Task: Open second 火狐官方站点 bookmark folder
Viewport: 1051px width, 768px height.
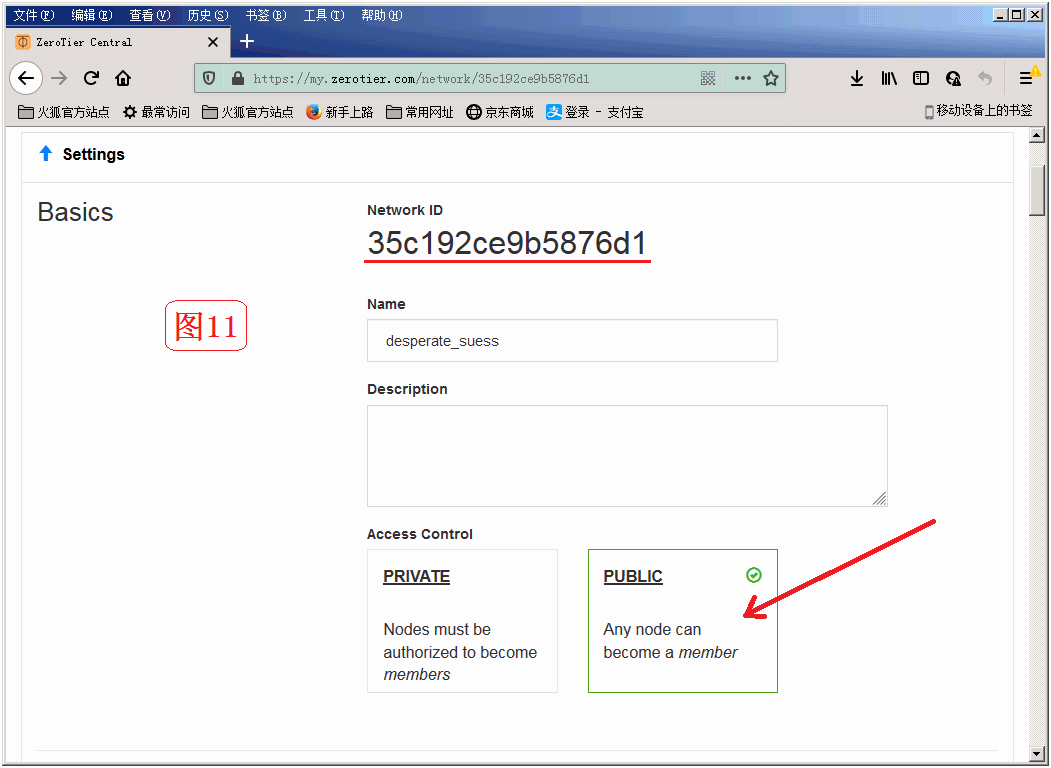Action: [x=248, y=112]
